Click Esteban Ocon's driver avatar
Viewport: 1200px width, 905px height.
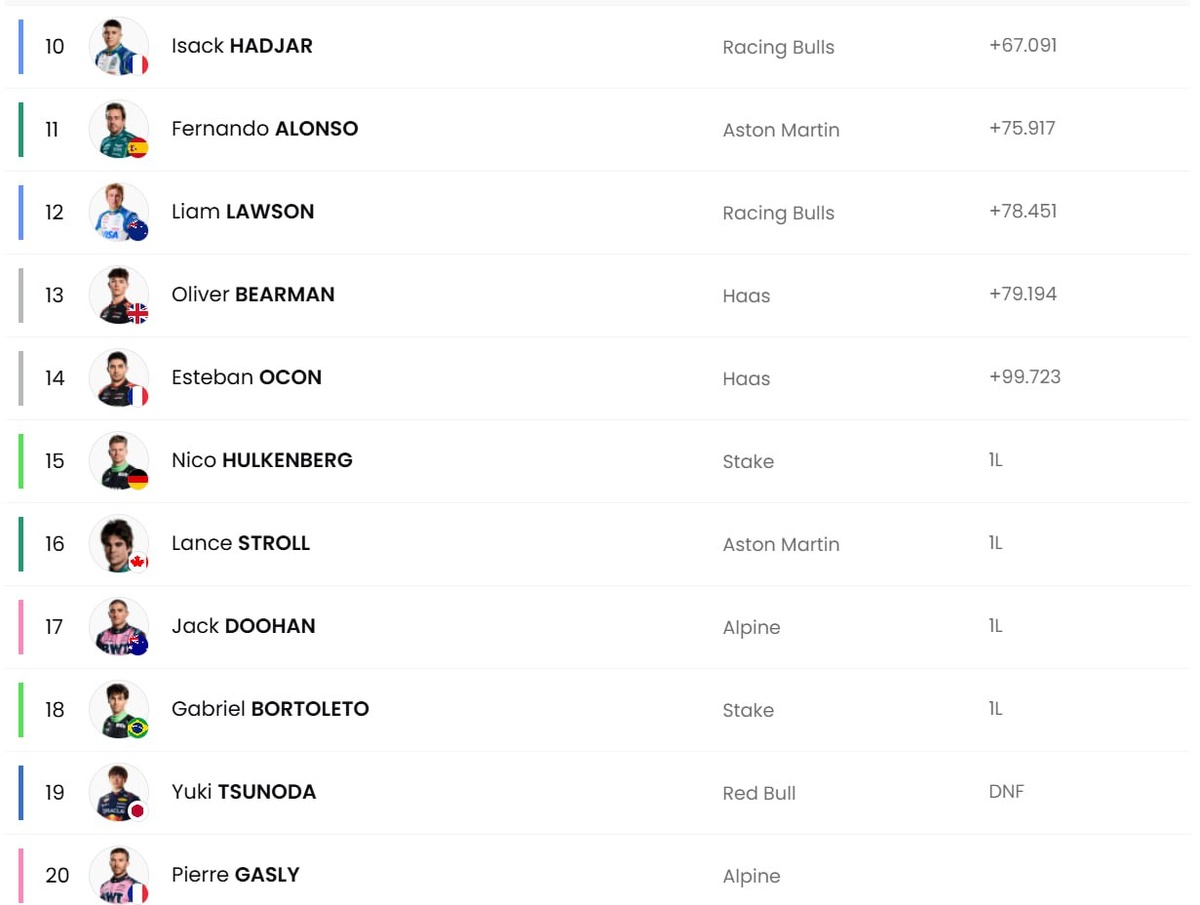[118, 378]
